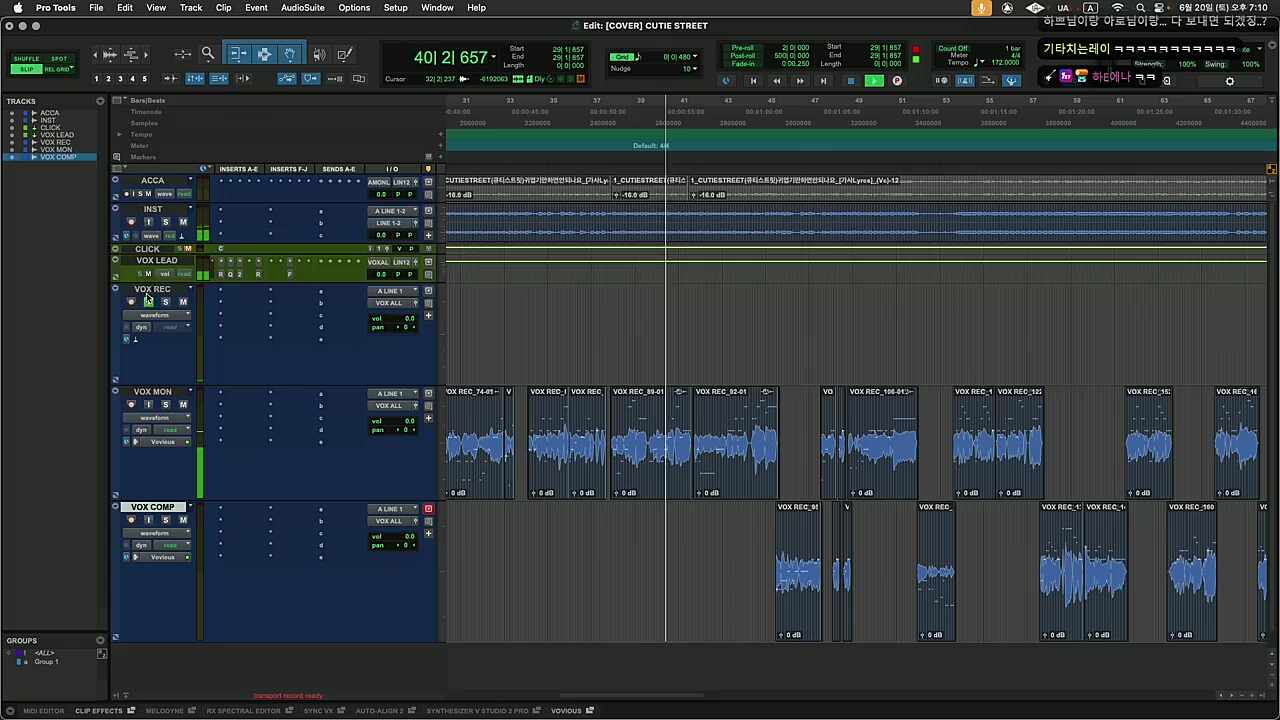Open the MIDI EDITOR tab
The width and height of the screenshot is (1280, 720).
(x=43, y=711)
